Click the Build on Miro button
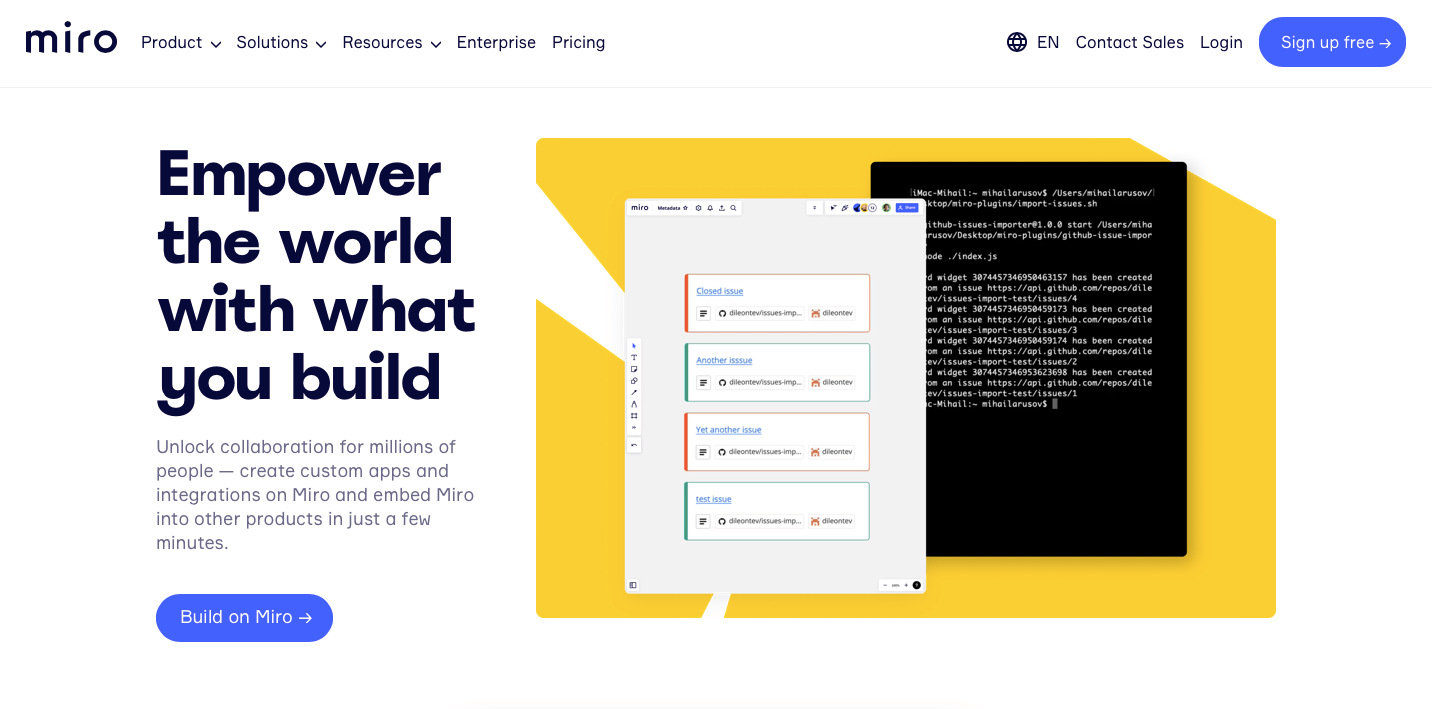This screenshot has width=1432, height=709. tap(244, 617)
